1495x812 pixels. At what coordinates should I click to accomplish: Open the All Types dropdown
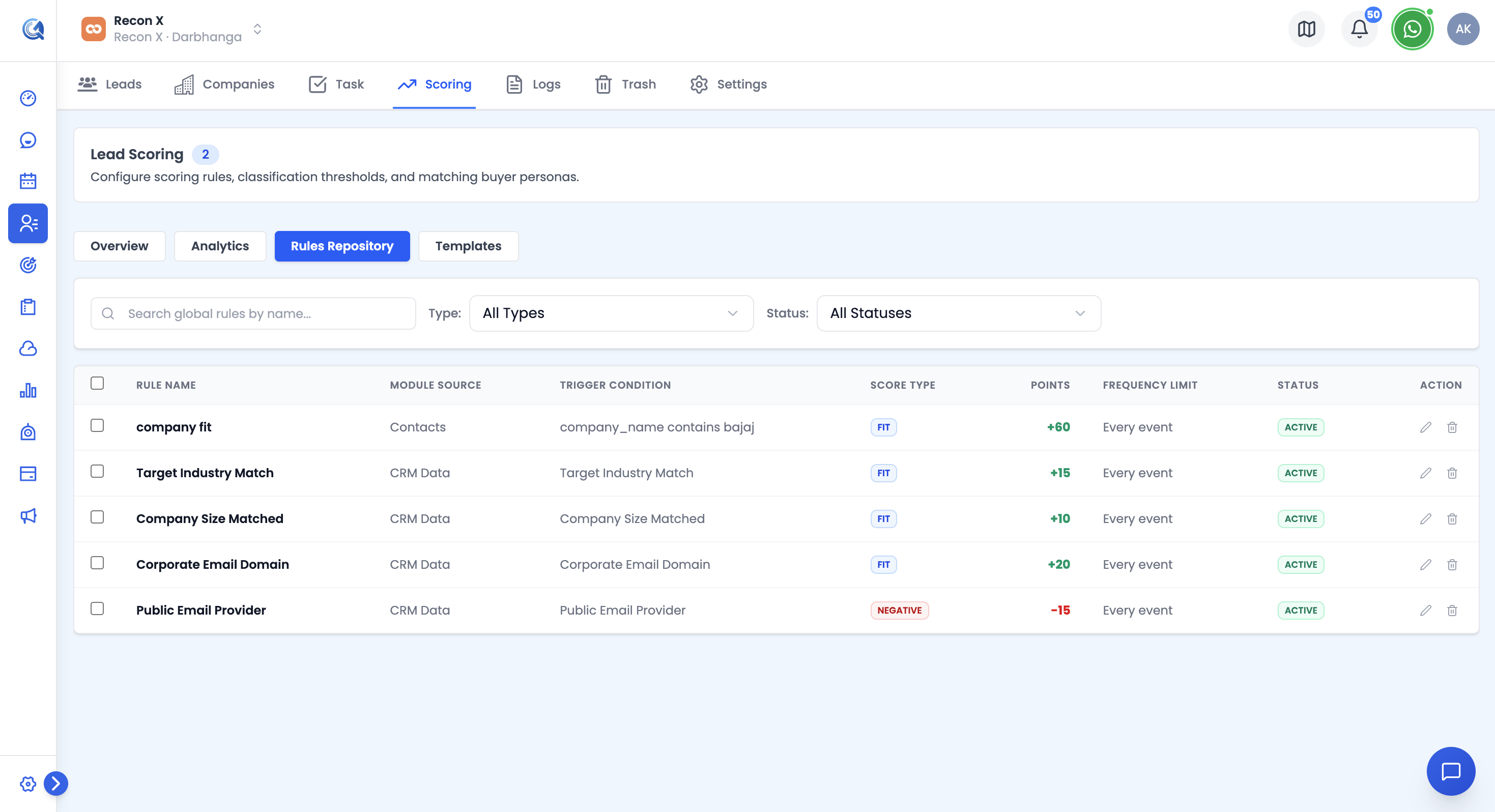(x=611, y=313)
